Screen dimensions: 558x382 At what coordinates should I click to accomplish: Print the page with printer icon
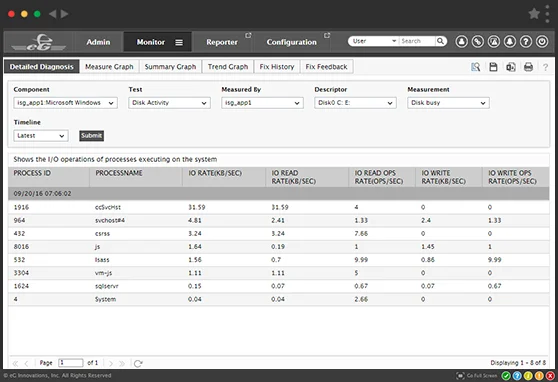(x=528, y=67)
